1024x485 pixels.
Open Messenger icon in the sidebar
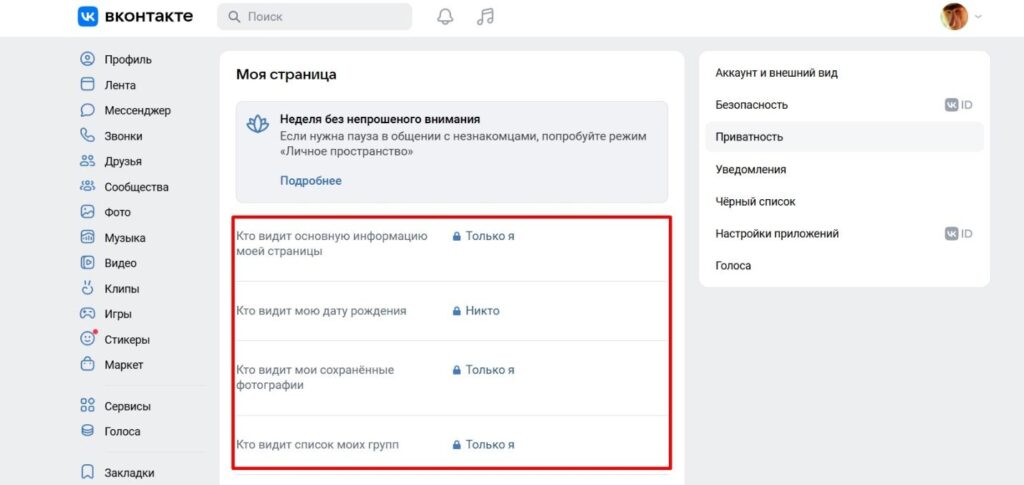tap(87, 110)
